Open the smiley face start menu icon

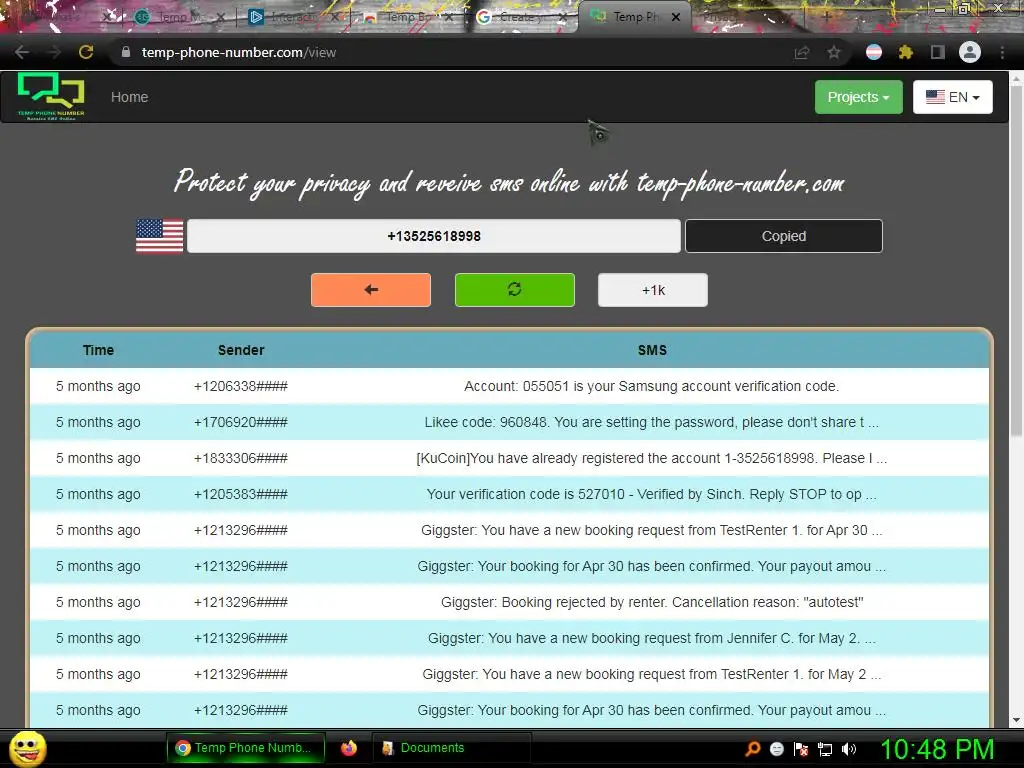pyautogui.click(x=27, y=748)
